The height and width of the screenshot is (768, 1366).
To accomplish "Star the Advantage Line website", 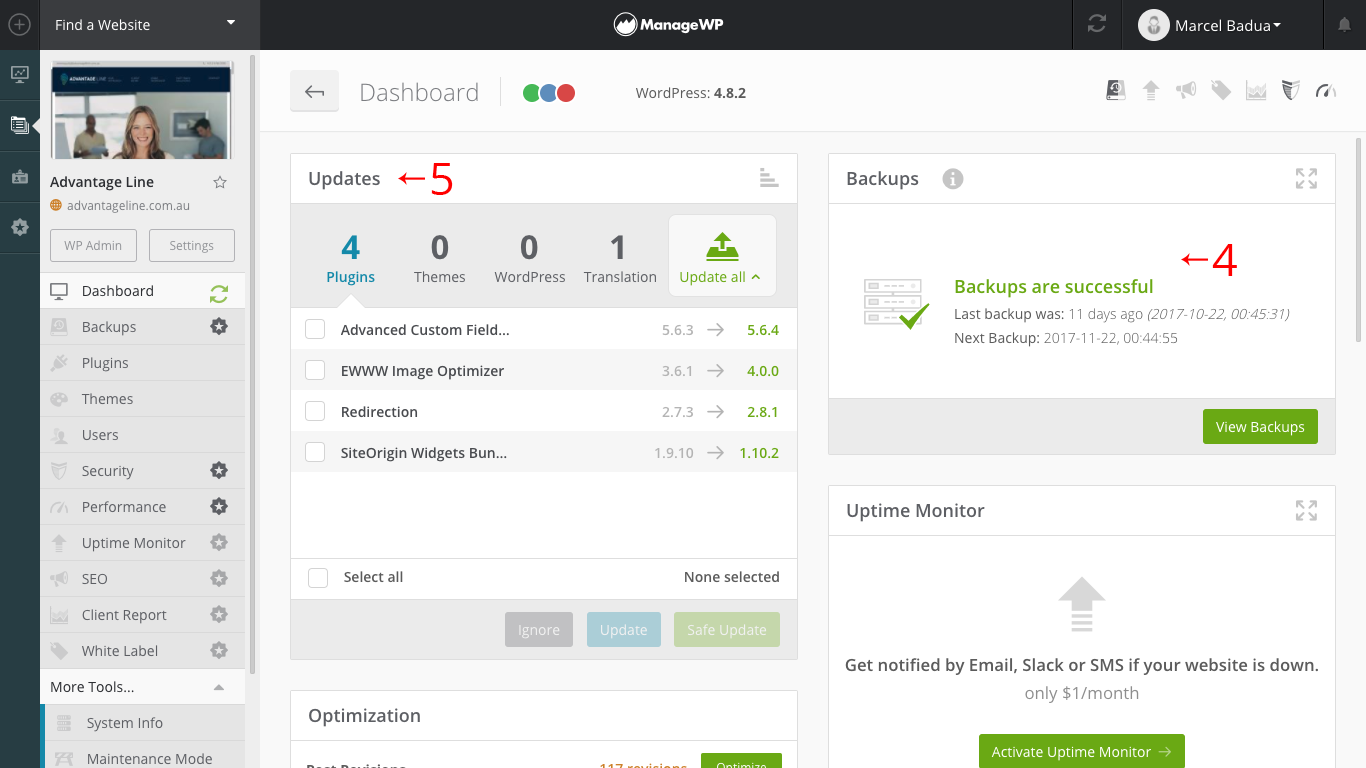I will [x=220, y=182].
